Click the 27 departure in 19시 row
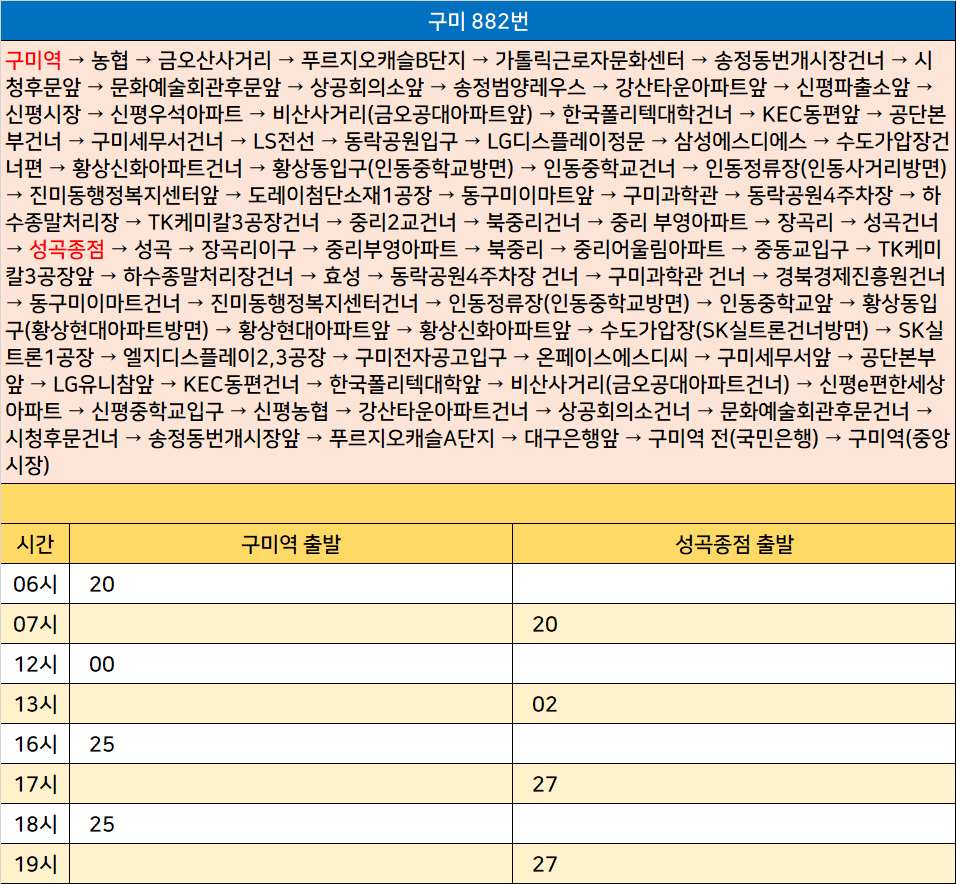The image size is (956, 884). click(x=544, y=864)
